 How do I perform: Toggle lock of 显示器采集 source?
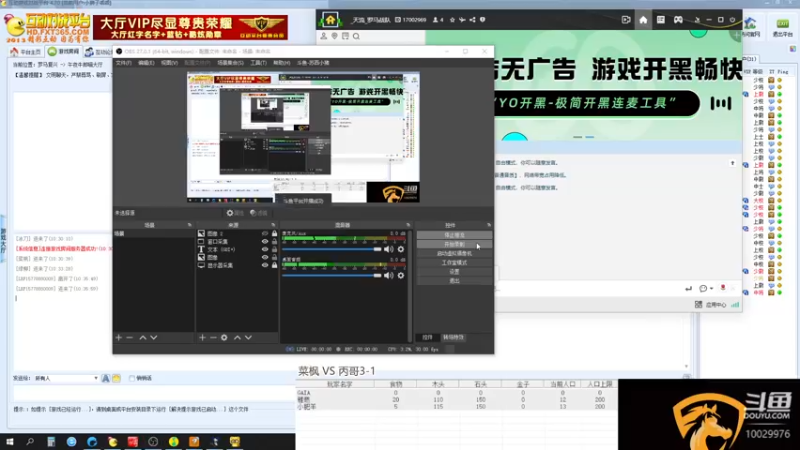[274, 265]
